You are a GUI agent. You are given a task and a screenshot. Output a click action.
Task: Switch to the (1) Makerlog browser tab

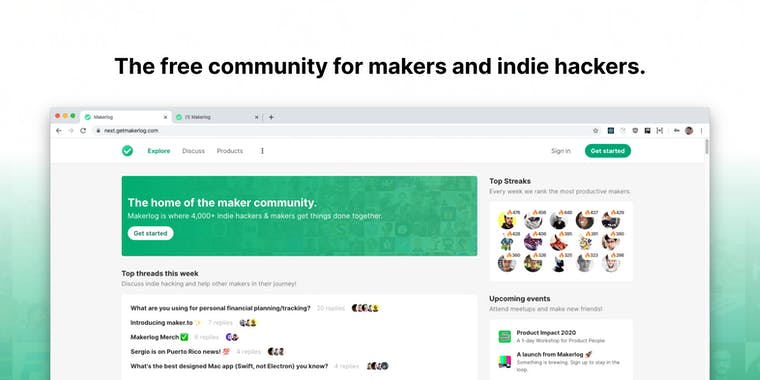[218, 117]
